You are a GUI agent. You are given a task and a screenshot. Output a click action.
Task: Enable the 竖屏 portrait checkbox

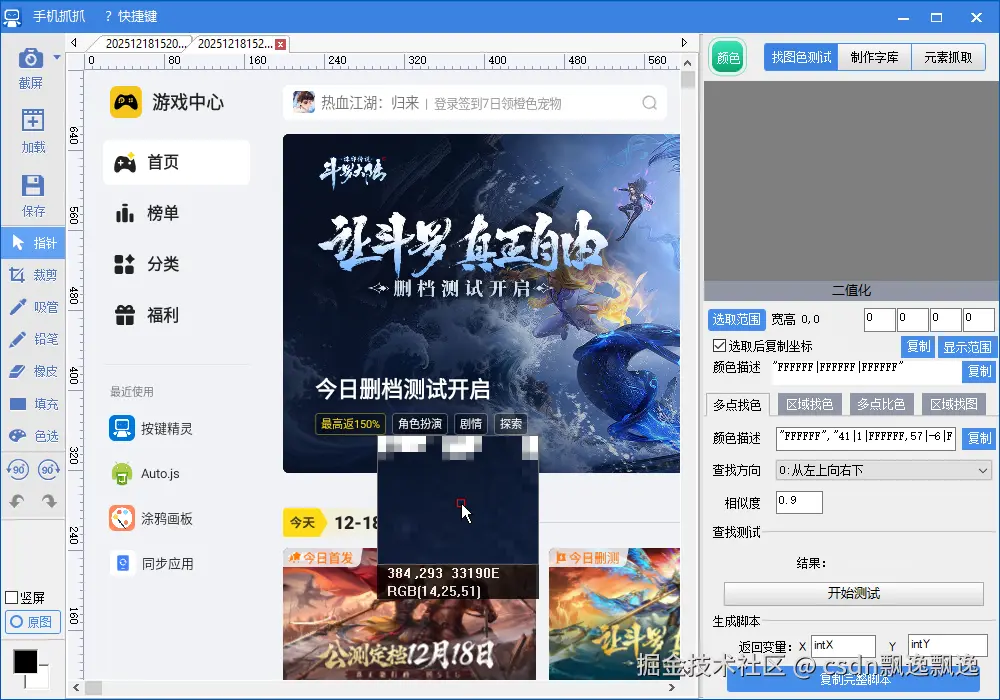[11, 597]
